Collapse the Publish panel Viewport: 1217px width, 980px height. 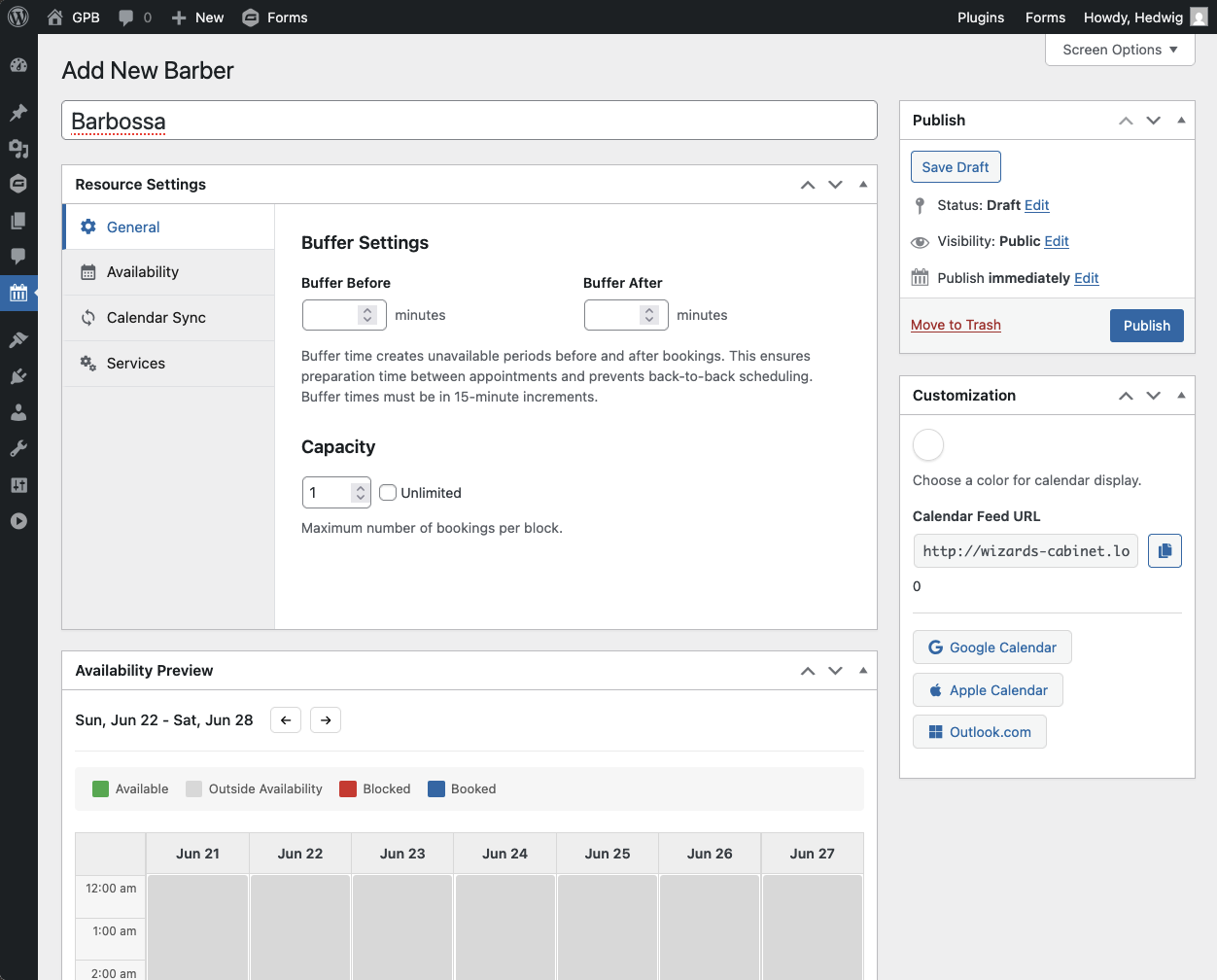1181,121
